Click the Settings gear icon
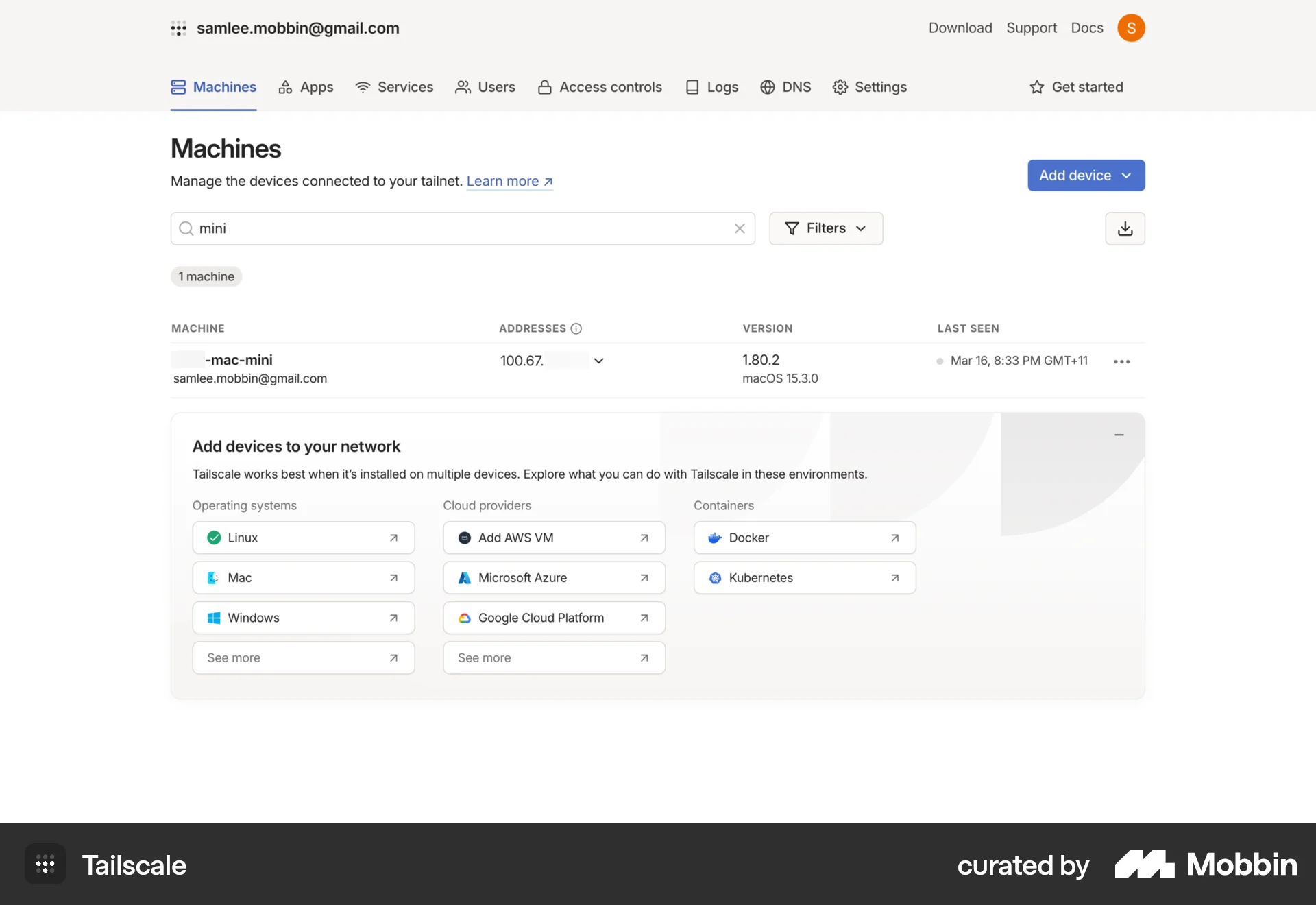Viewport: 1316px width, 905px height. point(841,87)
